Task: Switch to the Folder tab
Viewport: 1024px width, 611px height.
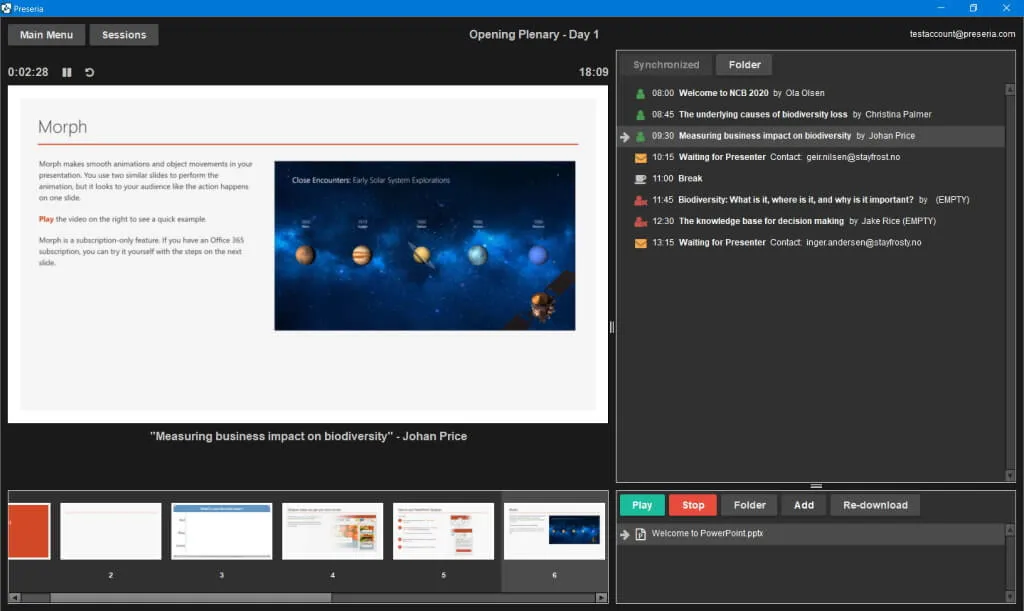Action: coord(744,65)
